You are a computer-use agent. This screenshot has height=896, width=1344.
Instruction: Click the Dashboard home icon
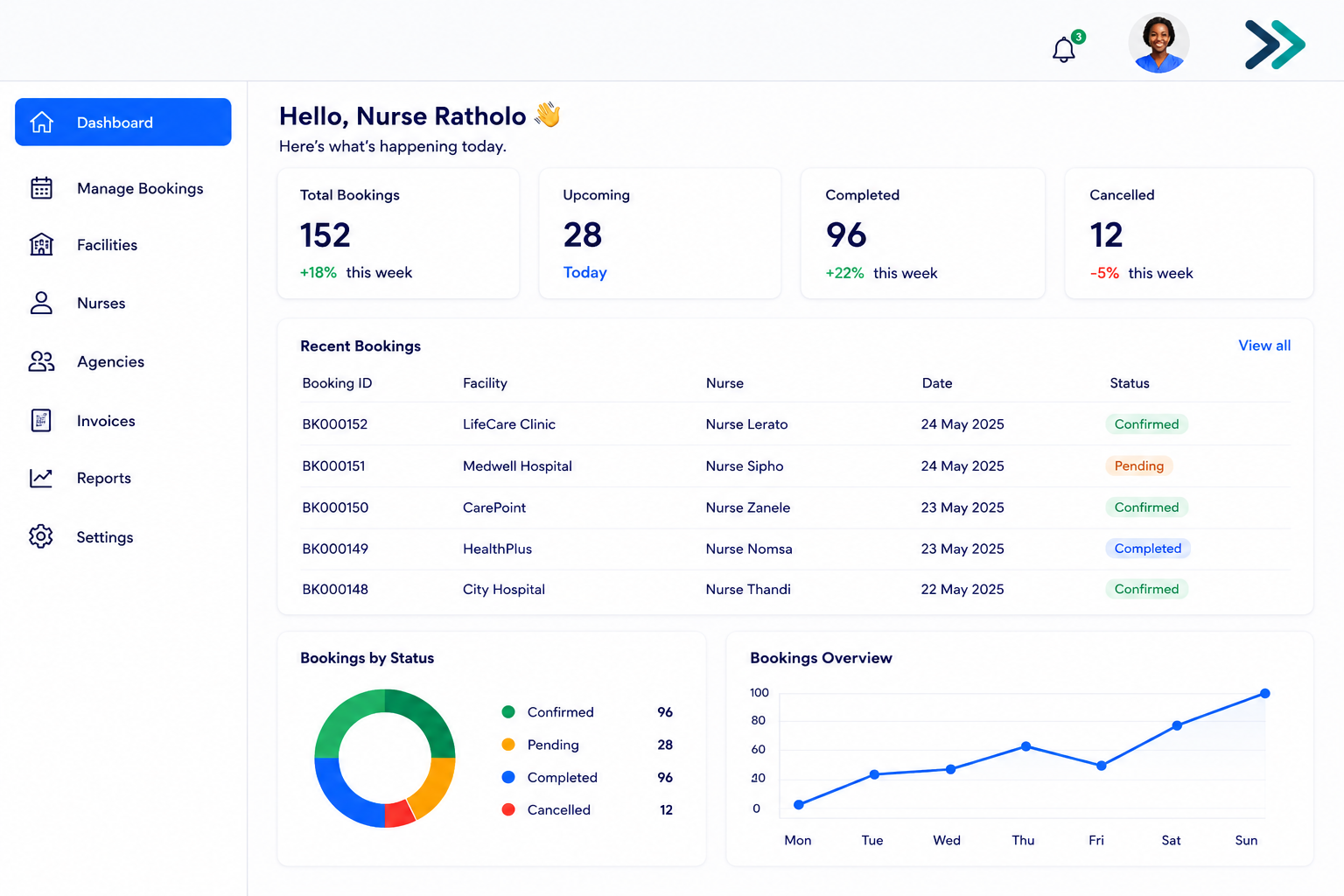(x=42, y=122)
